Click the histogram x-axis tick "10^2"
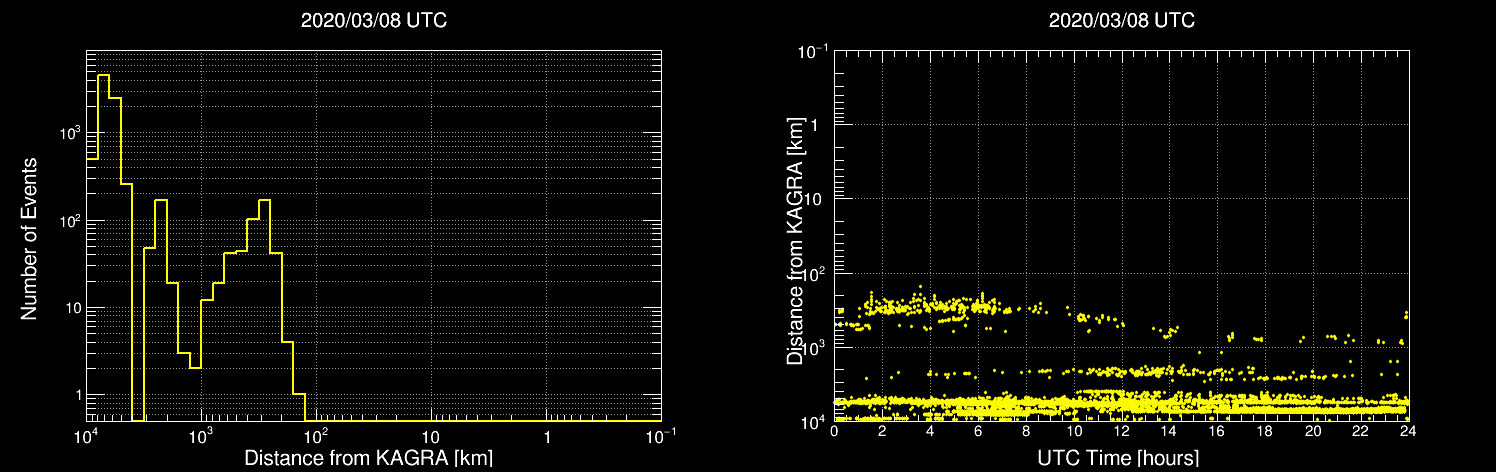This screenshot has width=1496, height=472. (316, 436)
